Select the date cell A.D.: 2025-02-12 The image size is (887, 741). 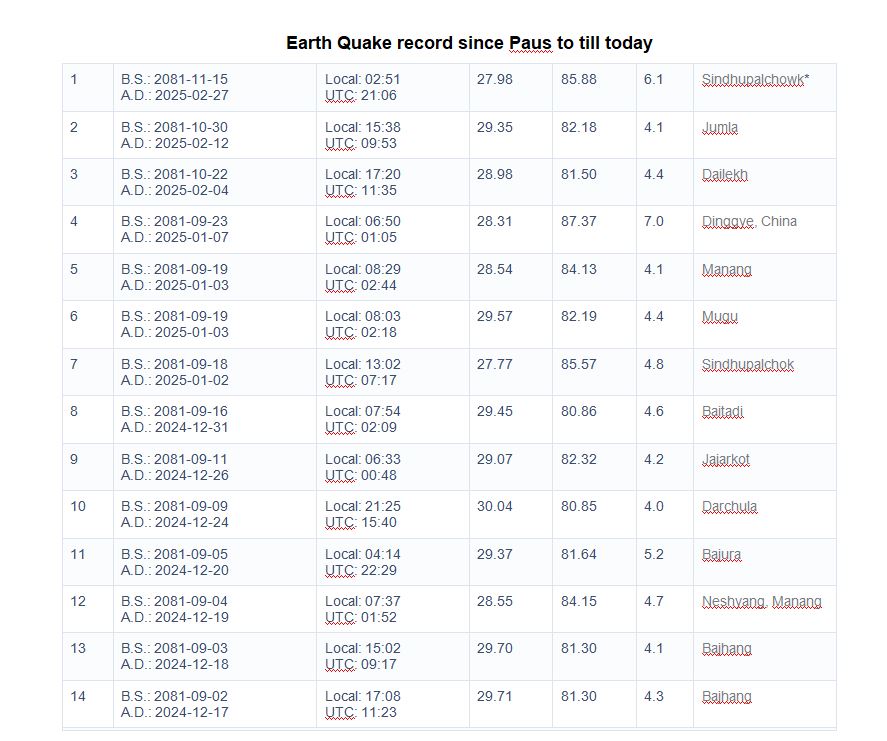coord(175,143)
